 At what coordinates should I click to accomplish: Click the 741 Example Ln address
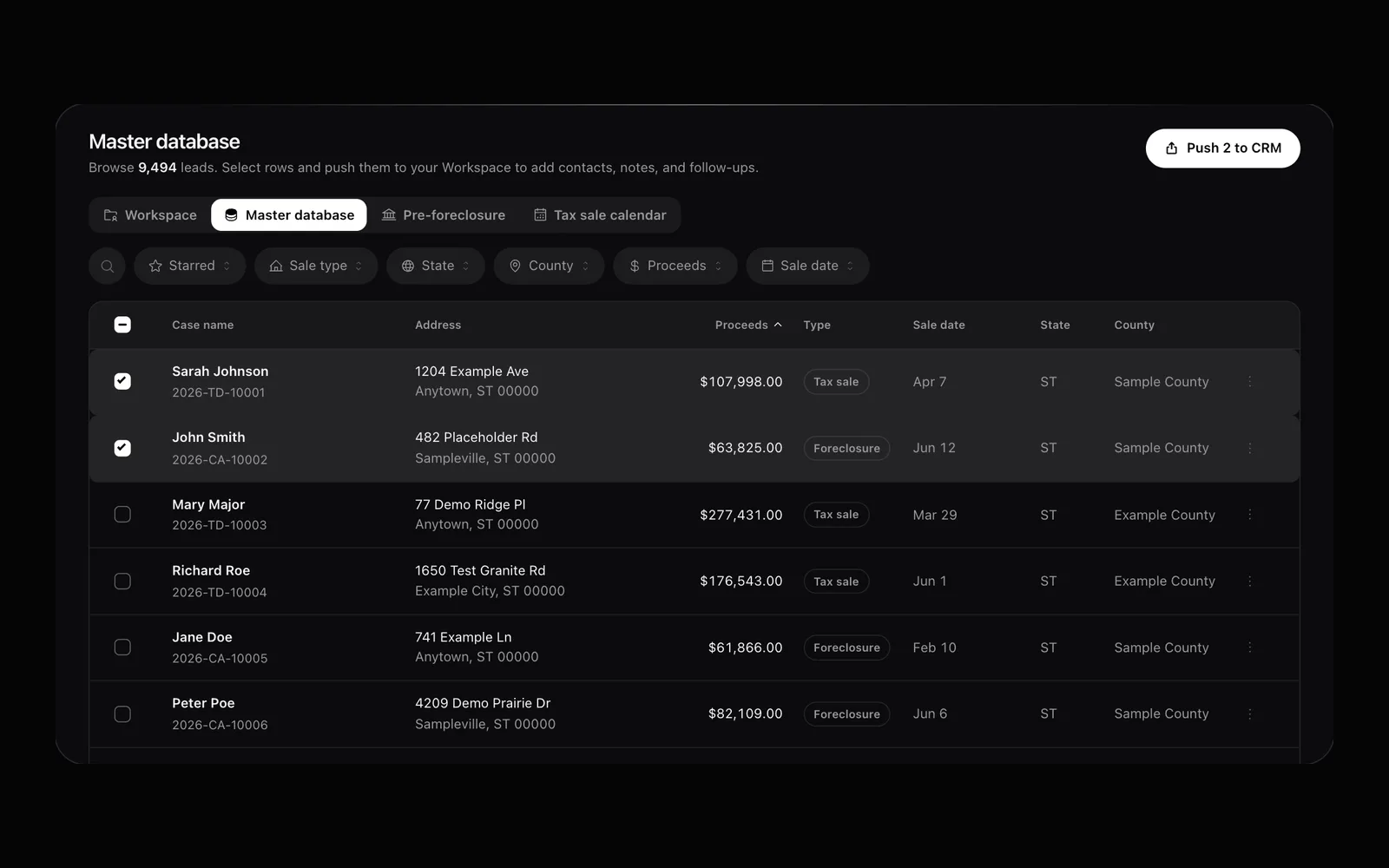point(463,637)
